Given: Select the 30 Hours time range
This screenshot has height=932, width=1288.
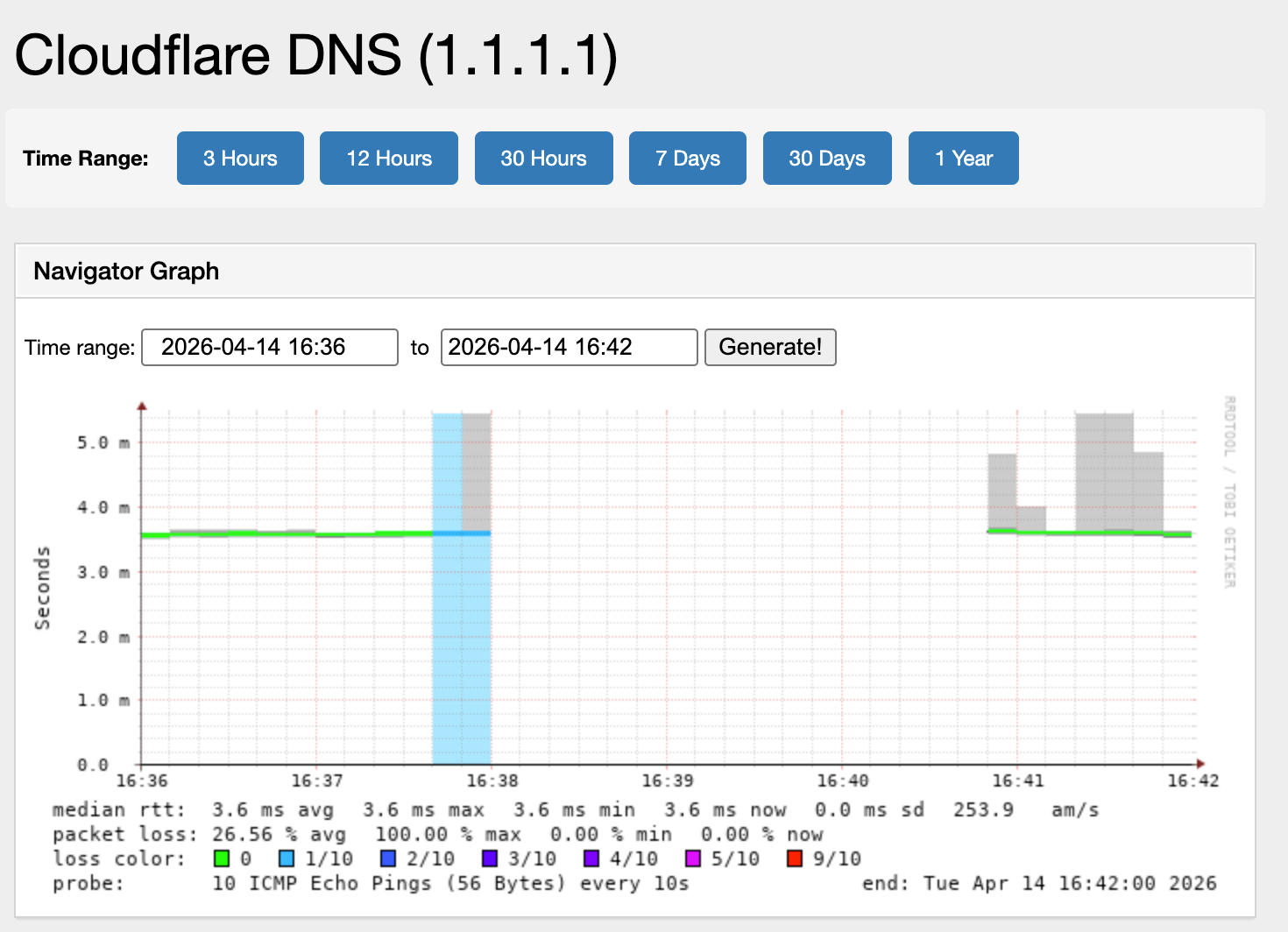Looking at the screenshot, I should click(543, 158).
